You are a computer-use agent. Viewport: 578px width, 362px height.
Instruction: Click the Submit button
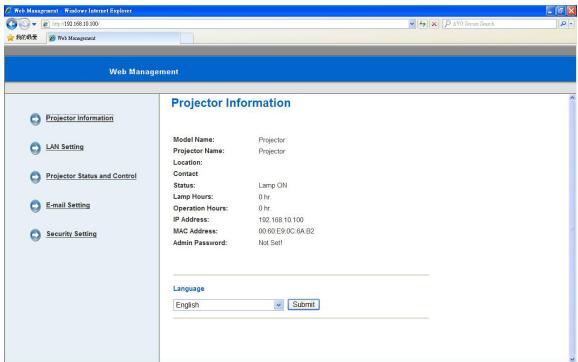pos(303,304)
